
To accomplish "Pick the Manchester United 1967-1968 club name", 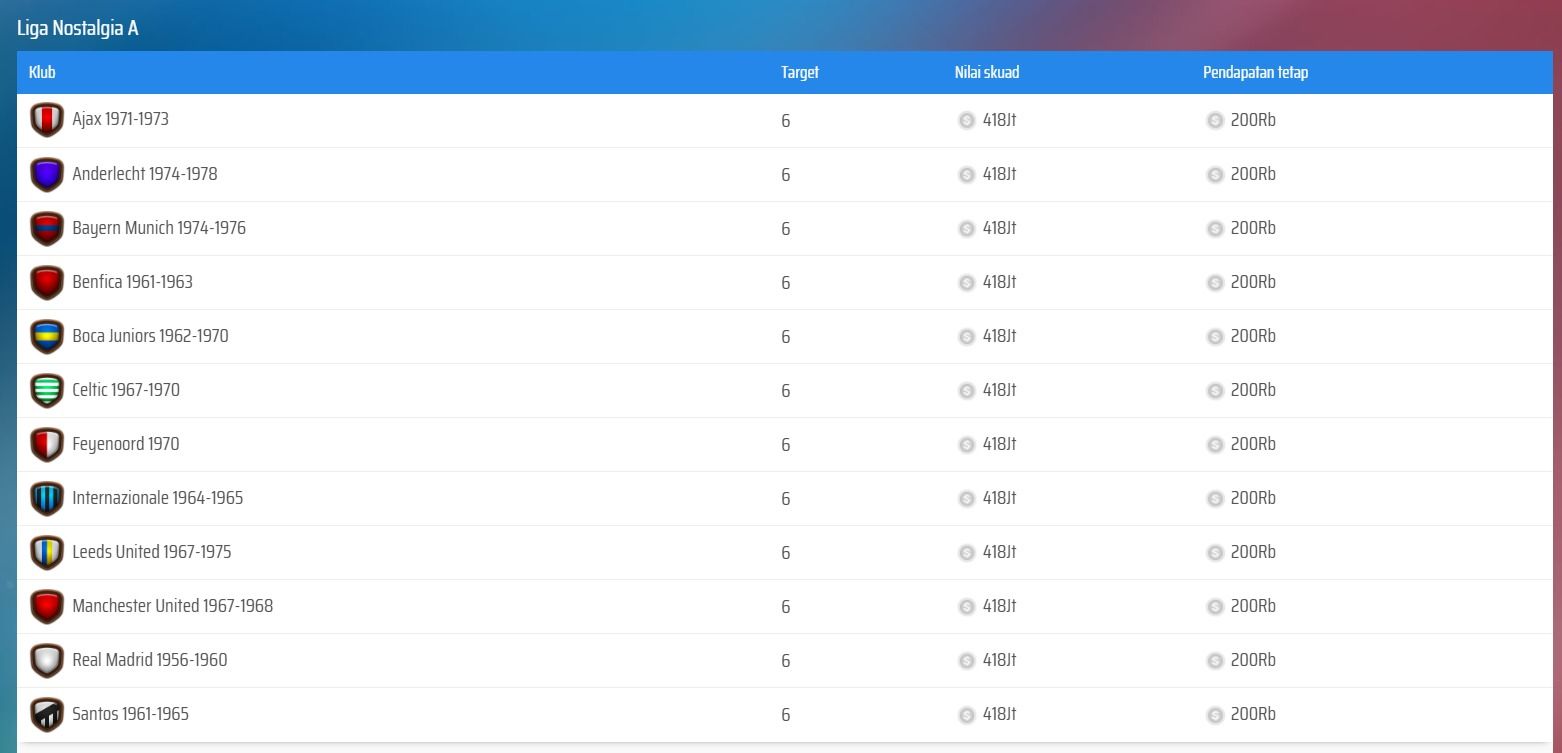I will click(173, 605).
